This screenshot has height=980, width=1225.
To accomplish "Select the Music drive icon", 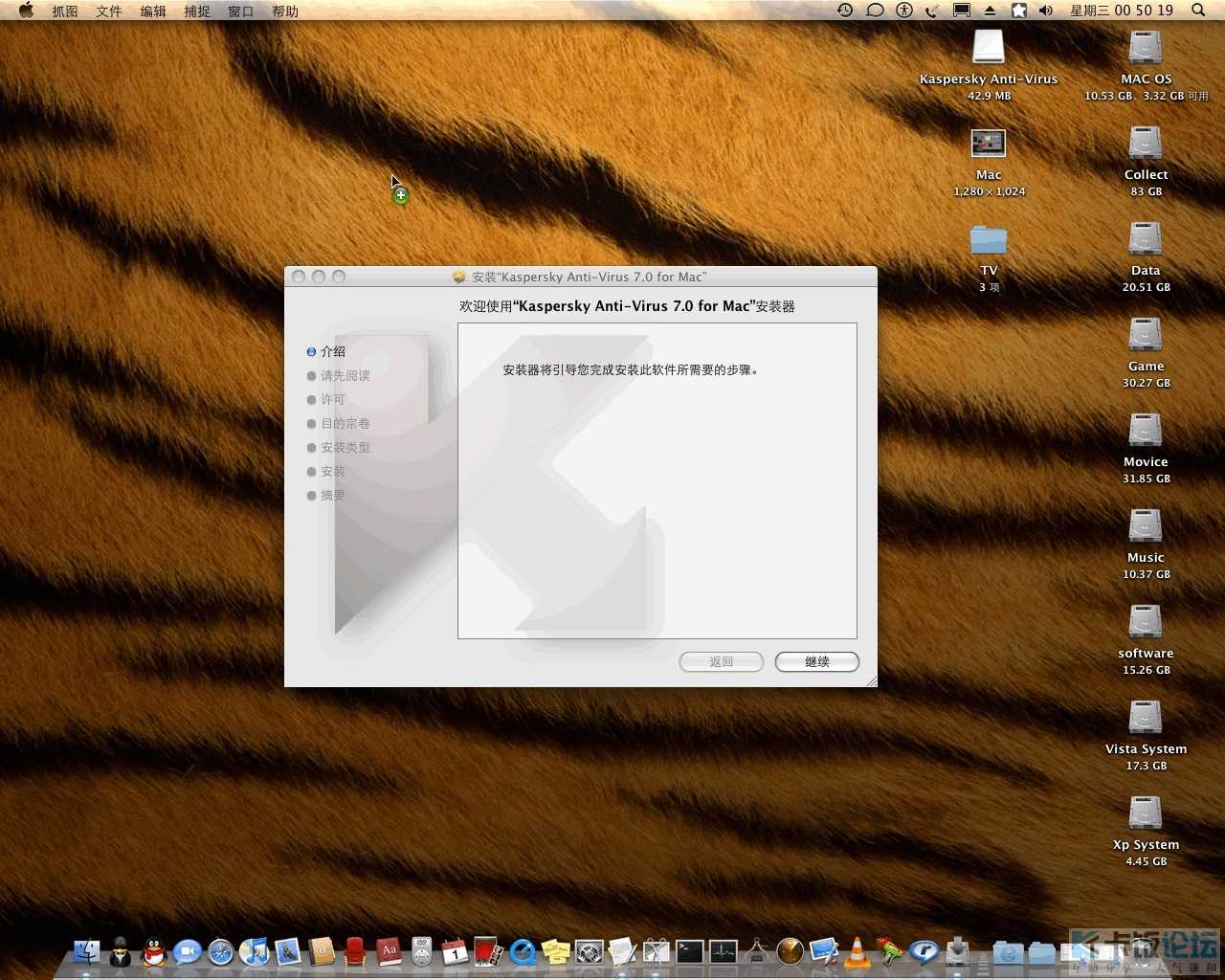I will [1146, 525].
